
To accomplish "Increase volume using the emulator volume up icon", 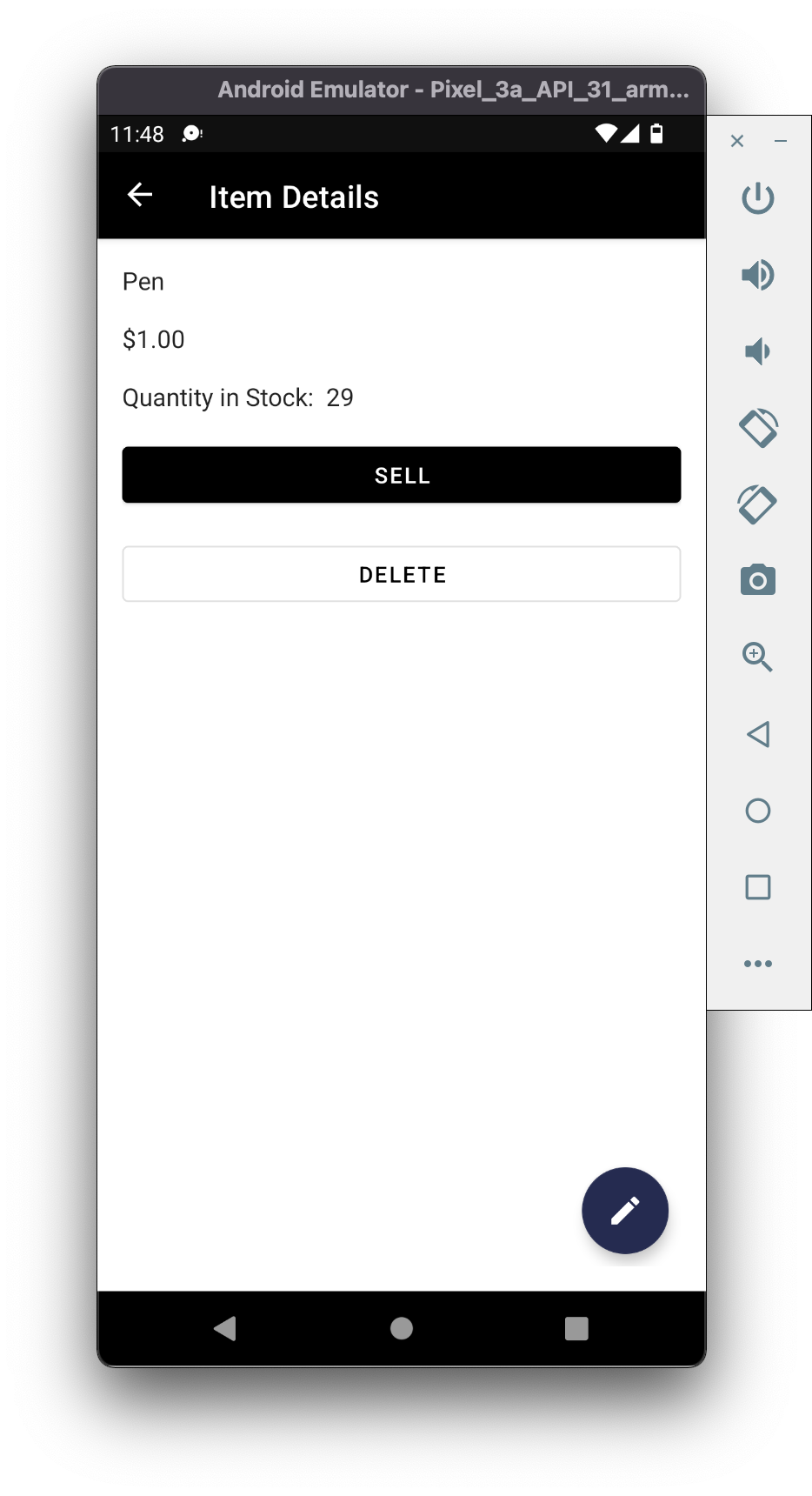I will pos(757,274).
